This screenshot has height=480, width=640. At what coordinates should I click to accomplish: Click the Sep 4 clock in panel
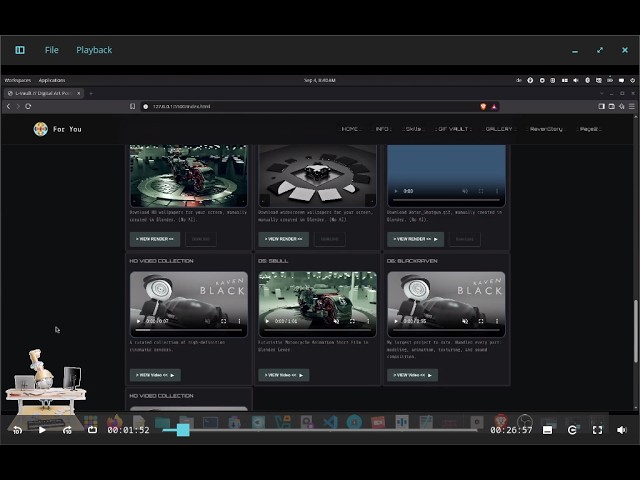320,80
